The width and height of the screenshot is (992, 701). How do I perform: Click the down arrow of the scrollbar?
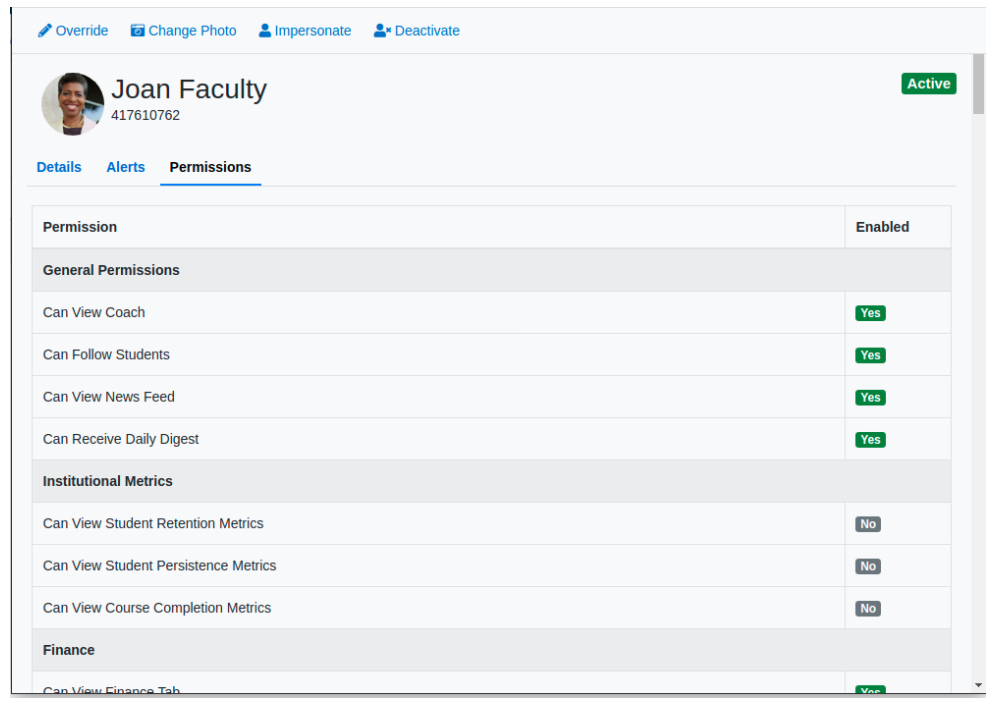pyautogui.click(x=978, y=685)
